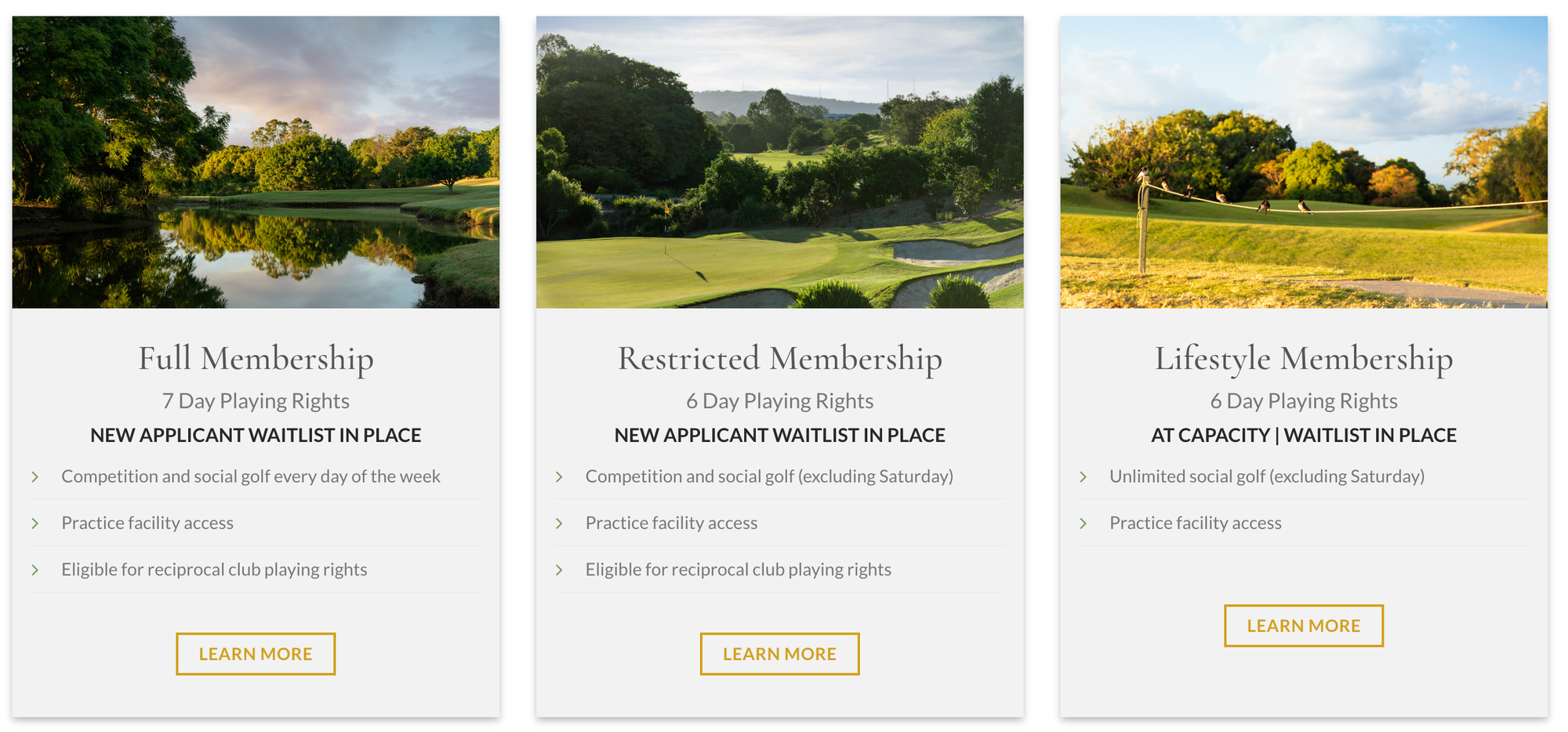Click the chevron beside practice facility access under Restricted Membership
This screenshot has height=732, width=1568.
(560, 523)
